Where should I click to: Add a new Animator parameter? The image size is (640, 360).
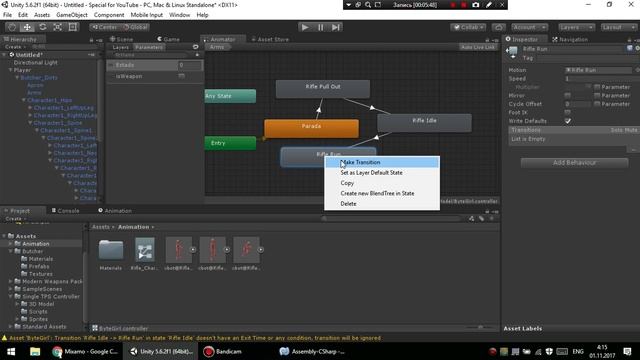[197, 55]
